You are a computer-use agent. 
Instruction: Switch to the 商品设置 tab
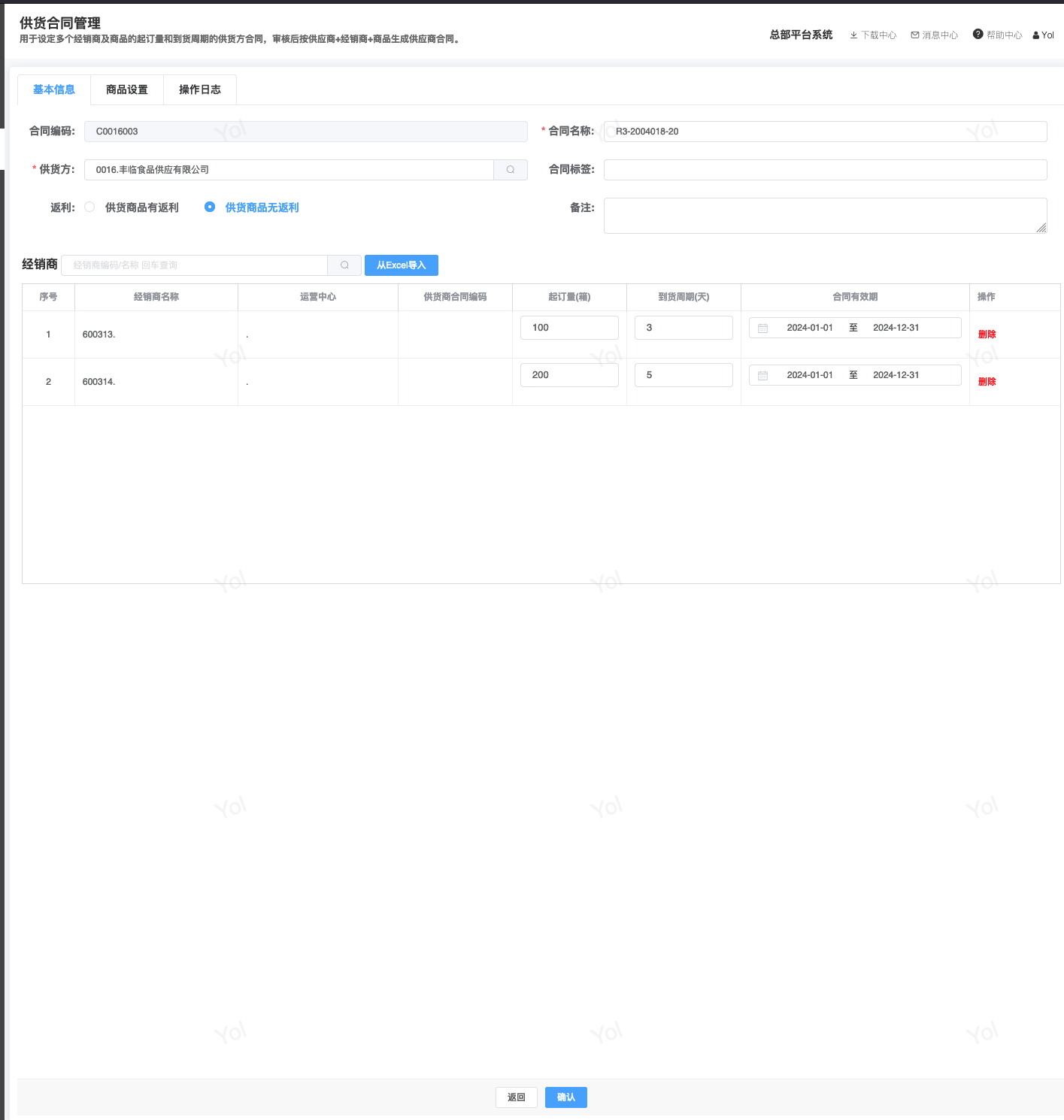[127, 89]
